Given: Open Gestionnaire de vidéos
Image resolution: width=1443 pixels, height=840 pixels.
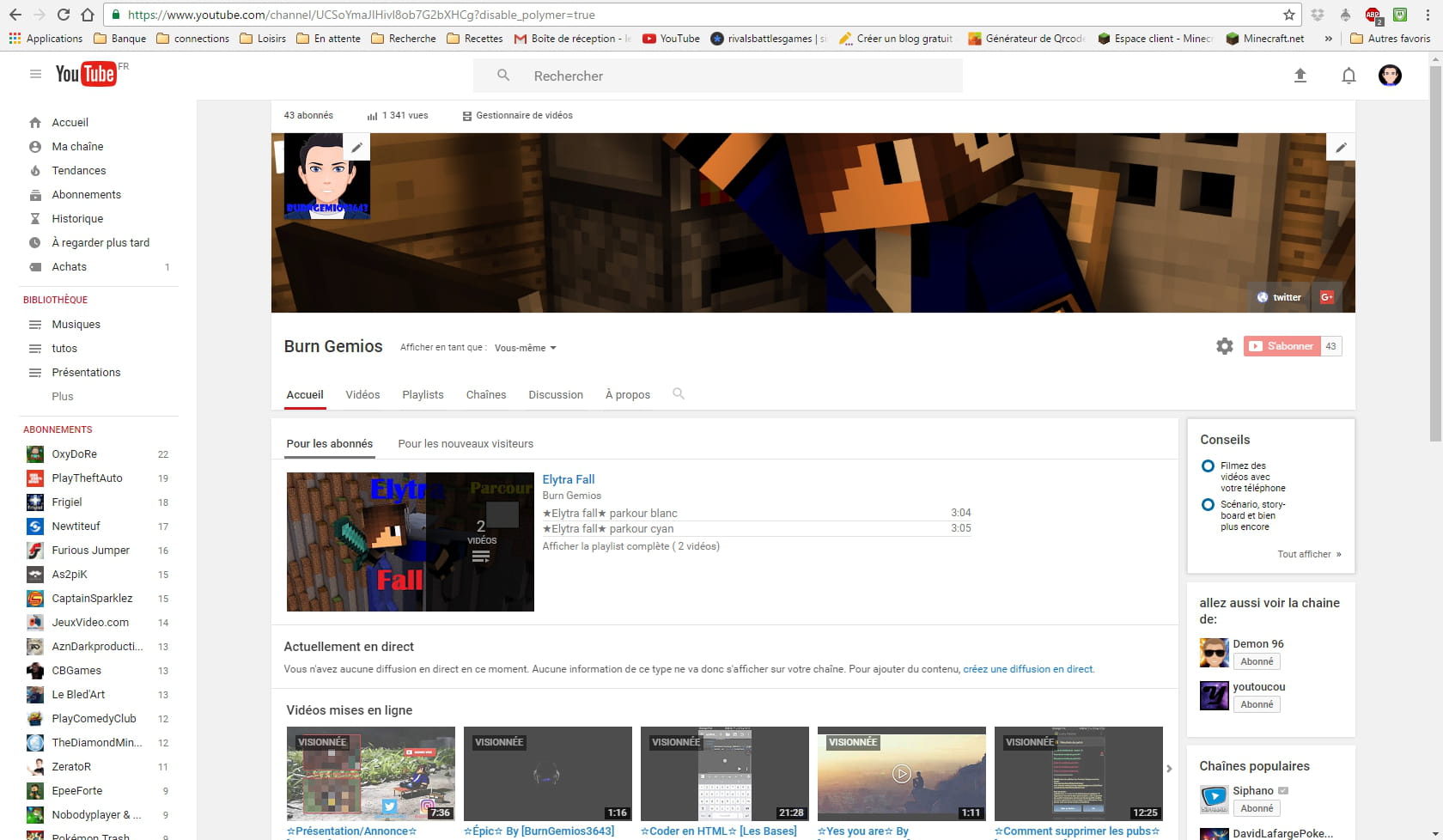Looking at the screenshot, I should pos(517,115).
